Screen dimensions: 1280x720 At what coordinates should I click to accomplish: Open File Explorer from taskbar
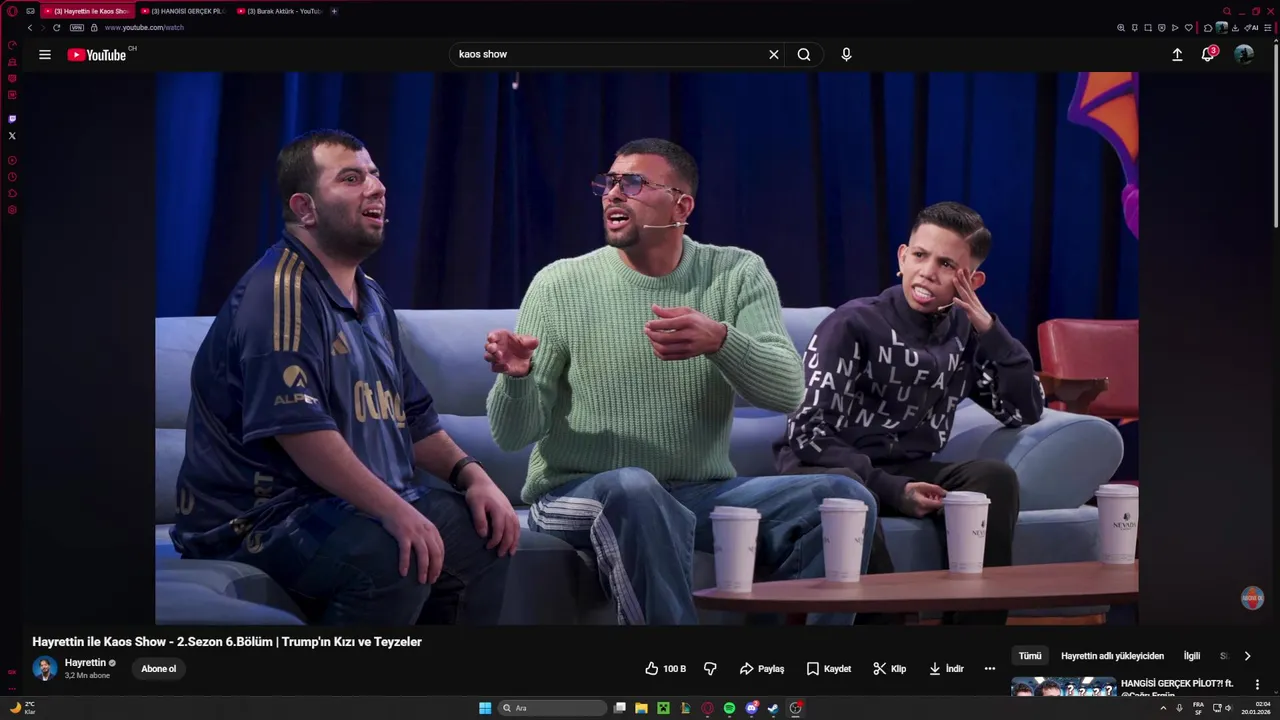tap(641, 708)
